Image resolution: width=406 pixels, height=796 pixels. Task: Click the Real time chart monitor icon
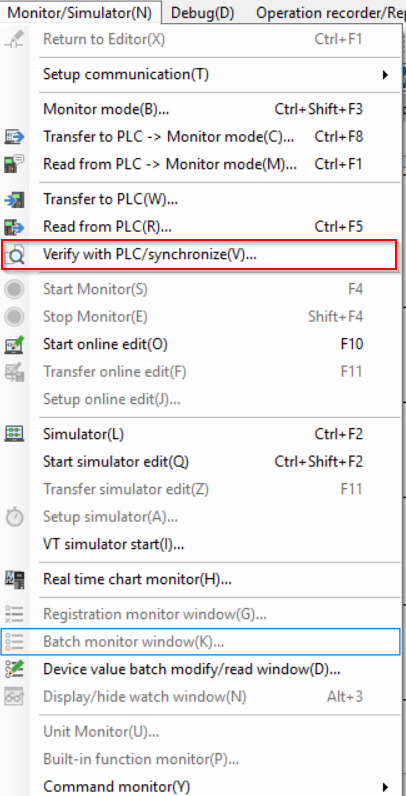[x=14, y=579]
